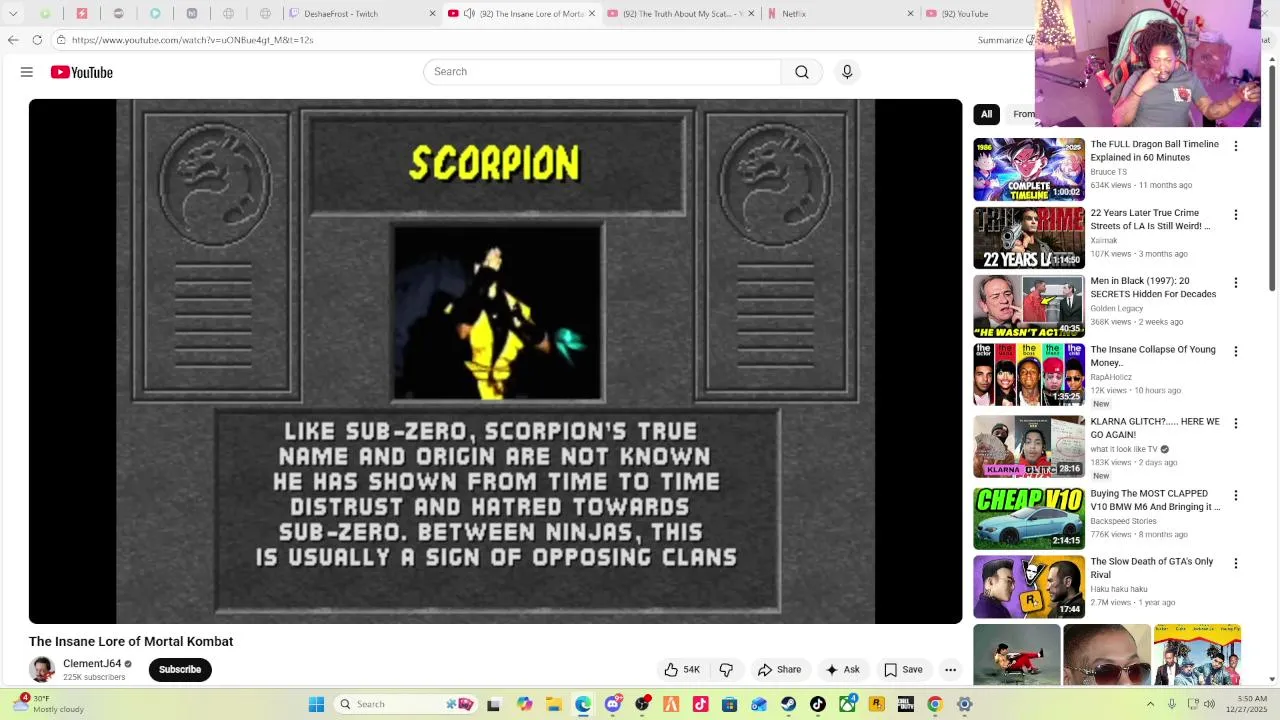Screen dimensions: 1280x720
Task: Save the video to a playlist
Action: [x=903, y=670]
